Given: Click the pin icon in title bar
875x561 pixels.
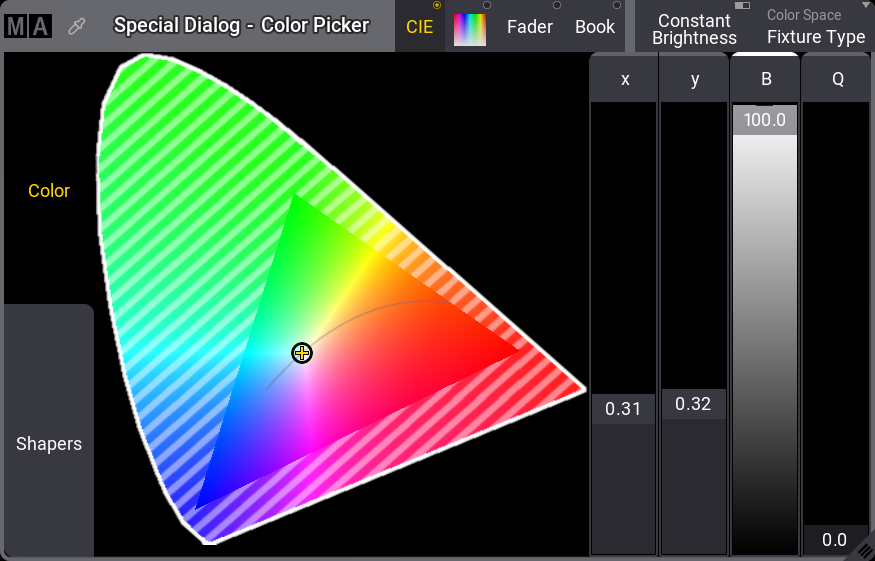Looking at the screenshot, I should click(76, 27).
